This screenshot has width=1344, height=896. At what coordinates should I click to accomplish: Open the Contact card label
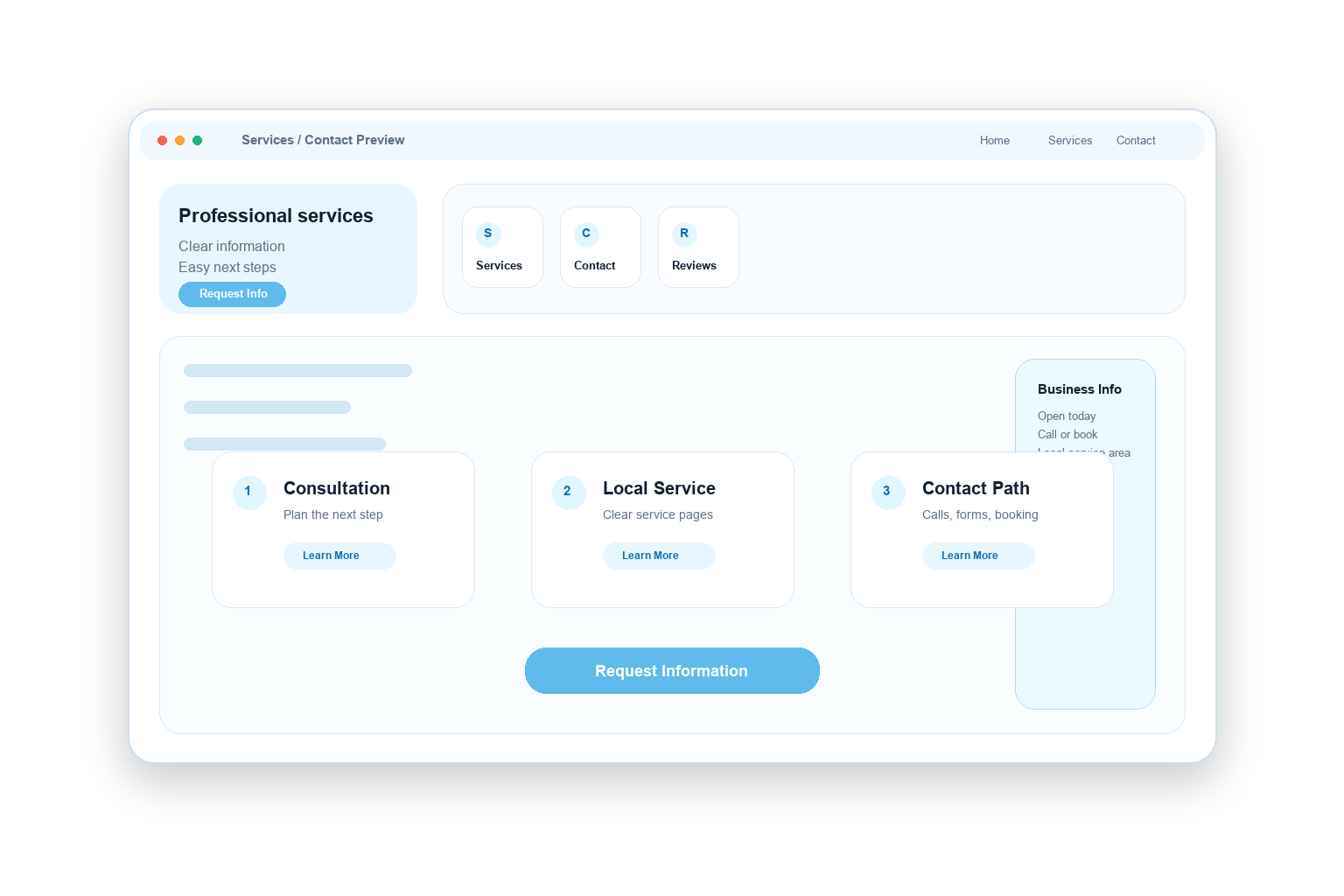[x=594, y=266]
